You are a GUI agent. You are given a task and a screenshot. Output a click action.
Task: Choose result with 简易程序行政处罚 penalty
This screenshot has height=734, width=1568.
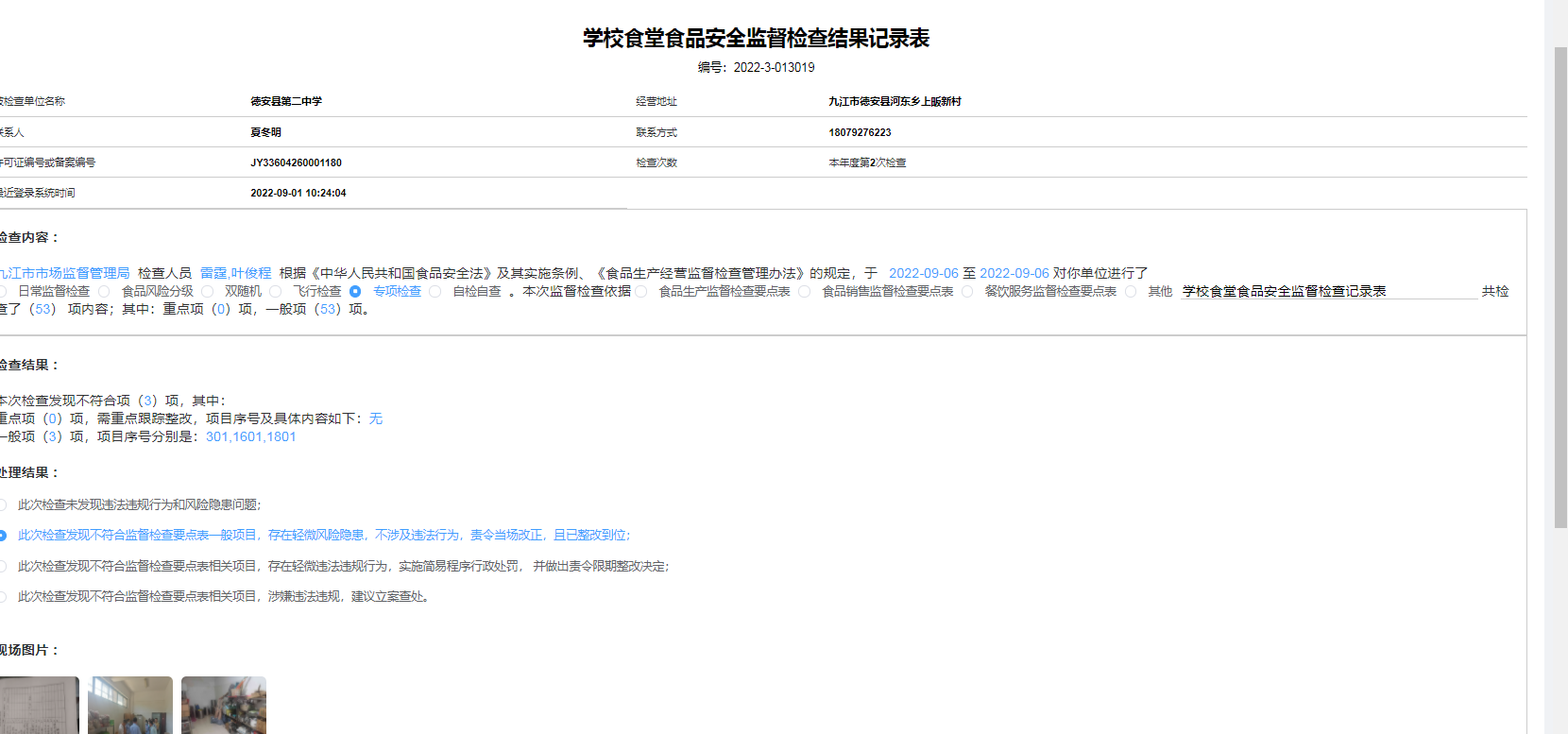4,567
